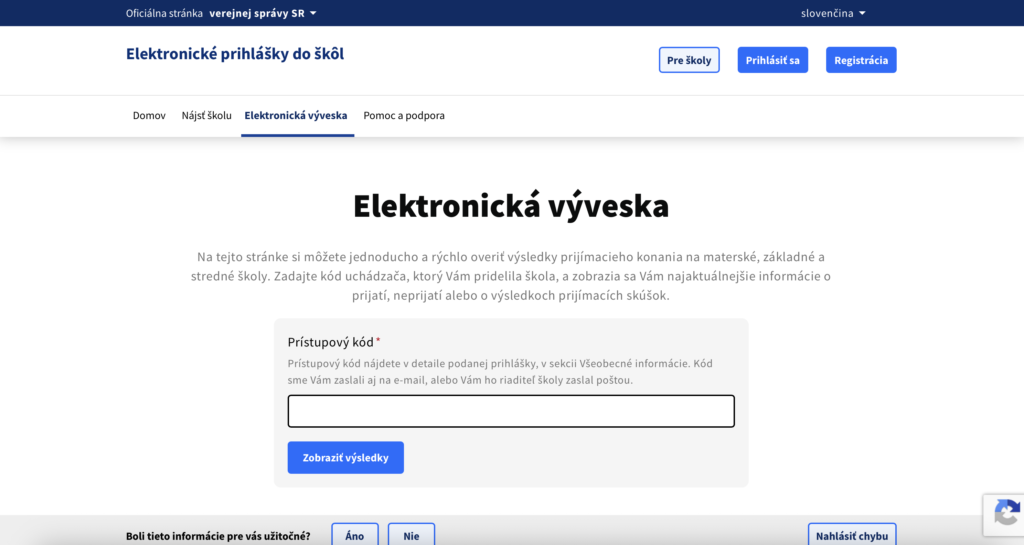Click the Elektronická výveska main heading

(x=511, y=206)
